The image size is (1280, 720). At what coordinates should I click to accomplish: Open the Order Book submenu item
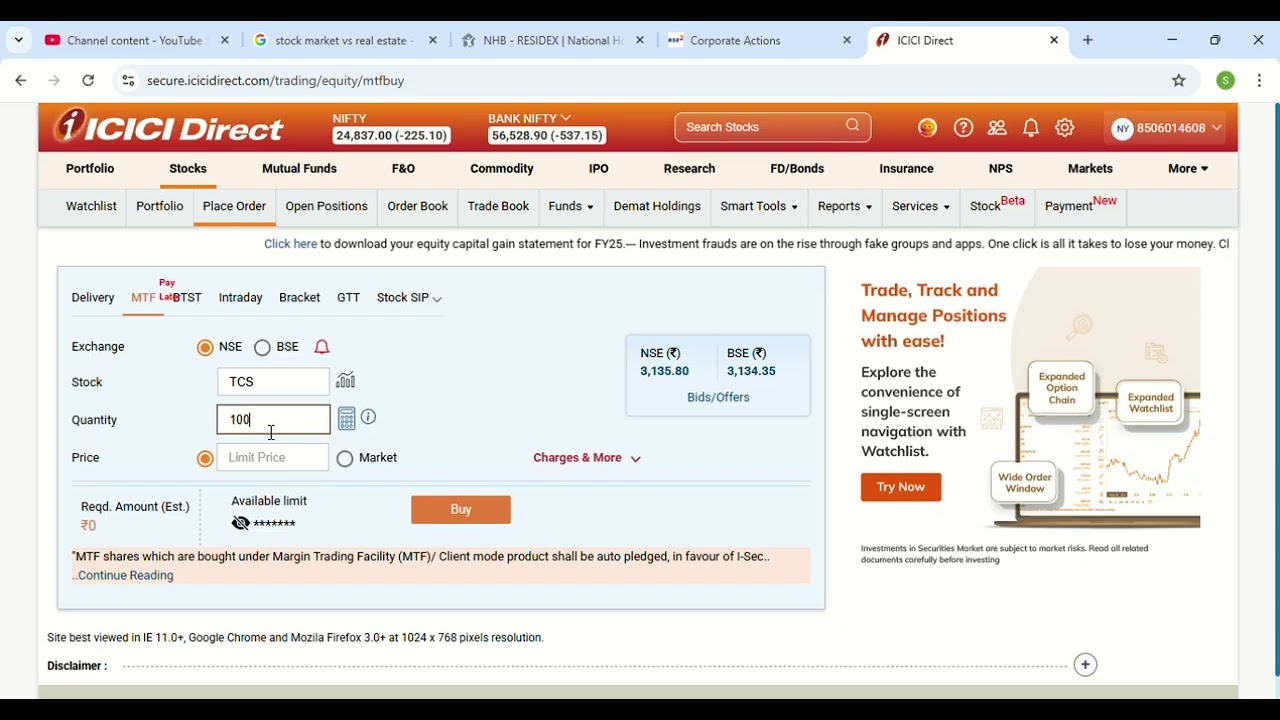coord(418,207)
